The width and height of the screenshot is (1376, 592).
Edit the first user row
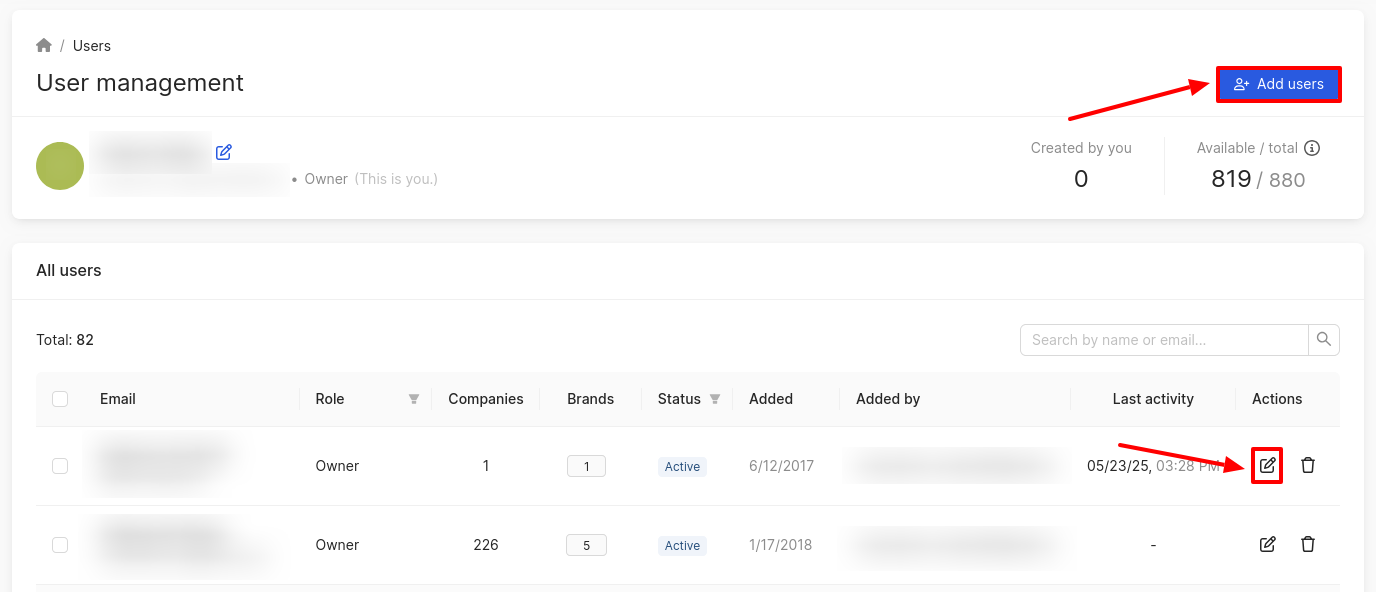tap(1267, 466)
